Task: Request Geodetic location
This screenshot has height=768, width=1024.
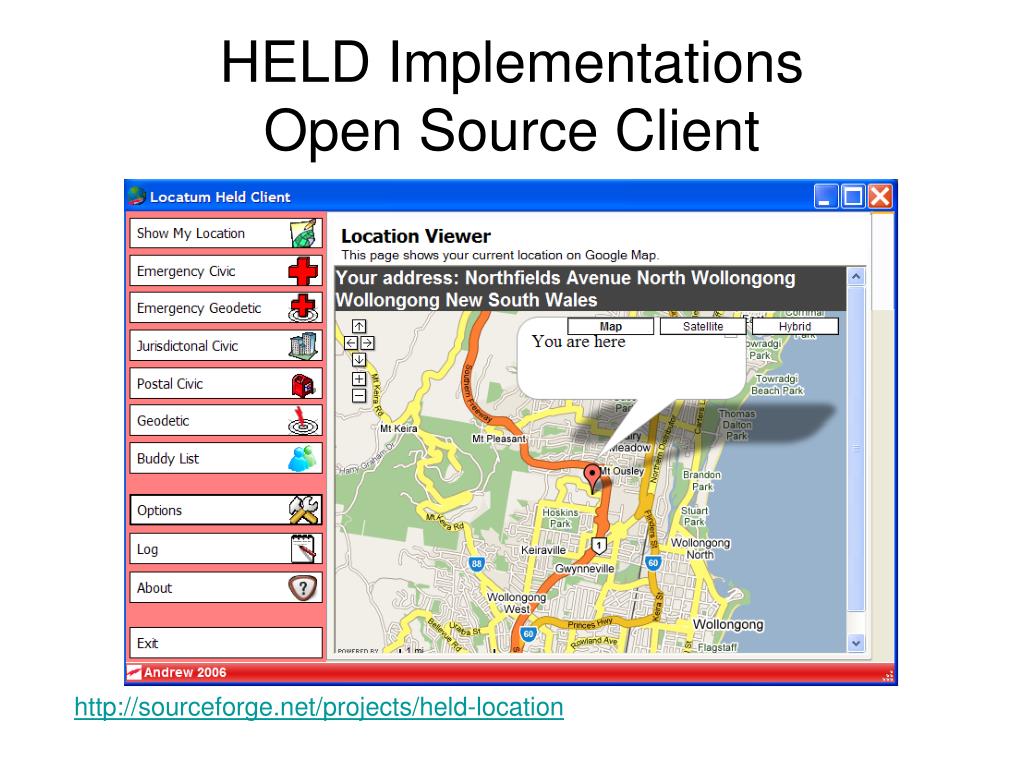Action: [x=226, y=421]
